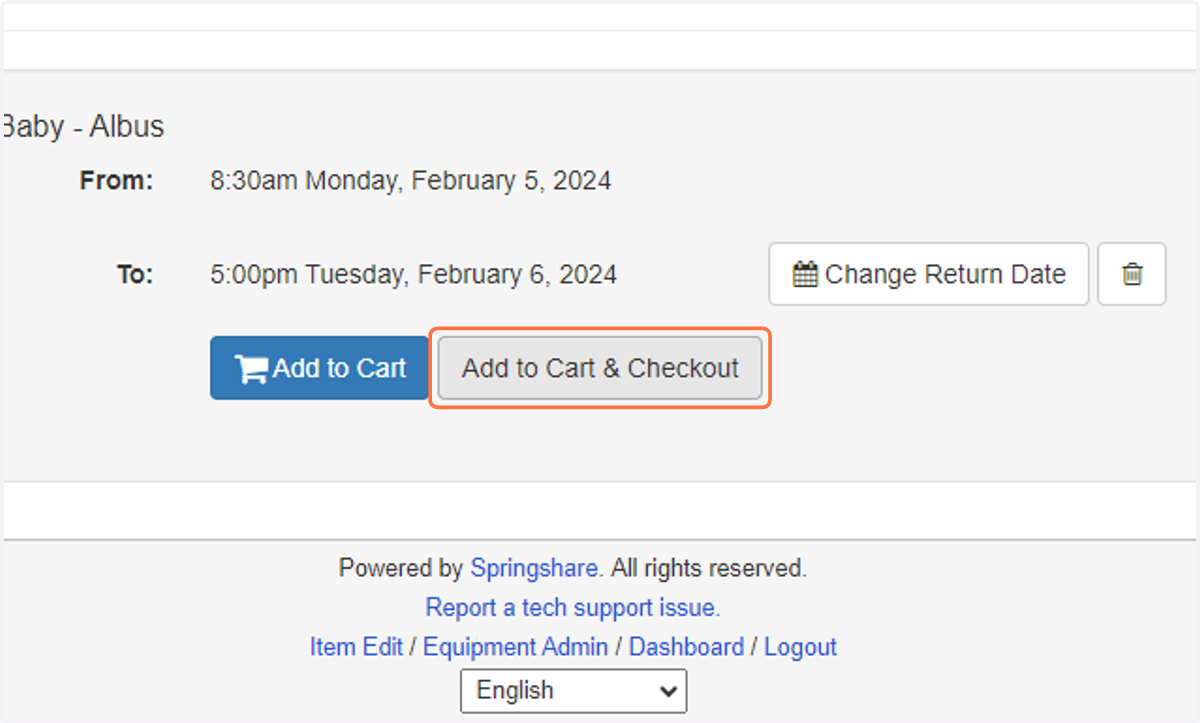Click the To: label

point(135,274)
